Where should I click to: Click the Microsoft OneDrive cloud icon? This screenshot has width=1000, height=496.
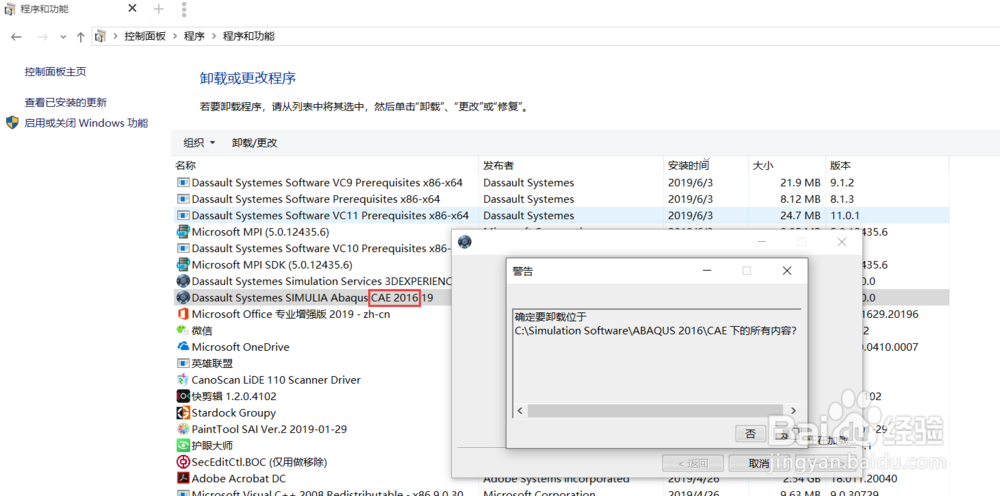pos(183,347)
